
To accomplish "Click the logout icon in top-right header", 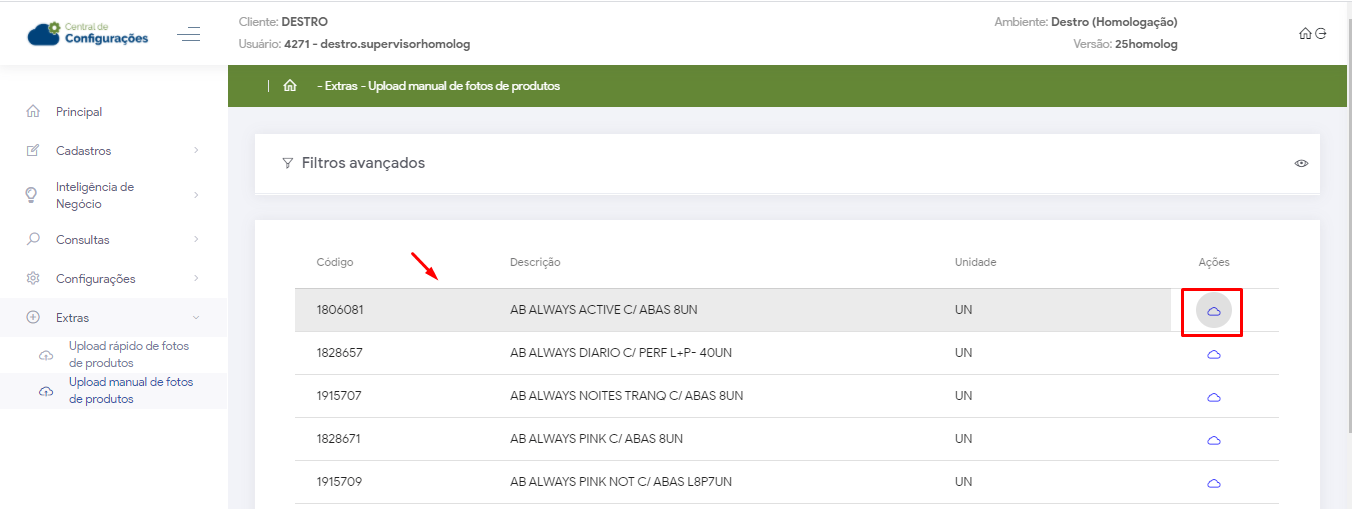I will [1321, 33].
